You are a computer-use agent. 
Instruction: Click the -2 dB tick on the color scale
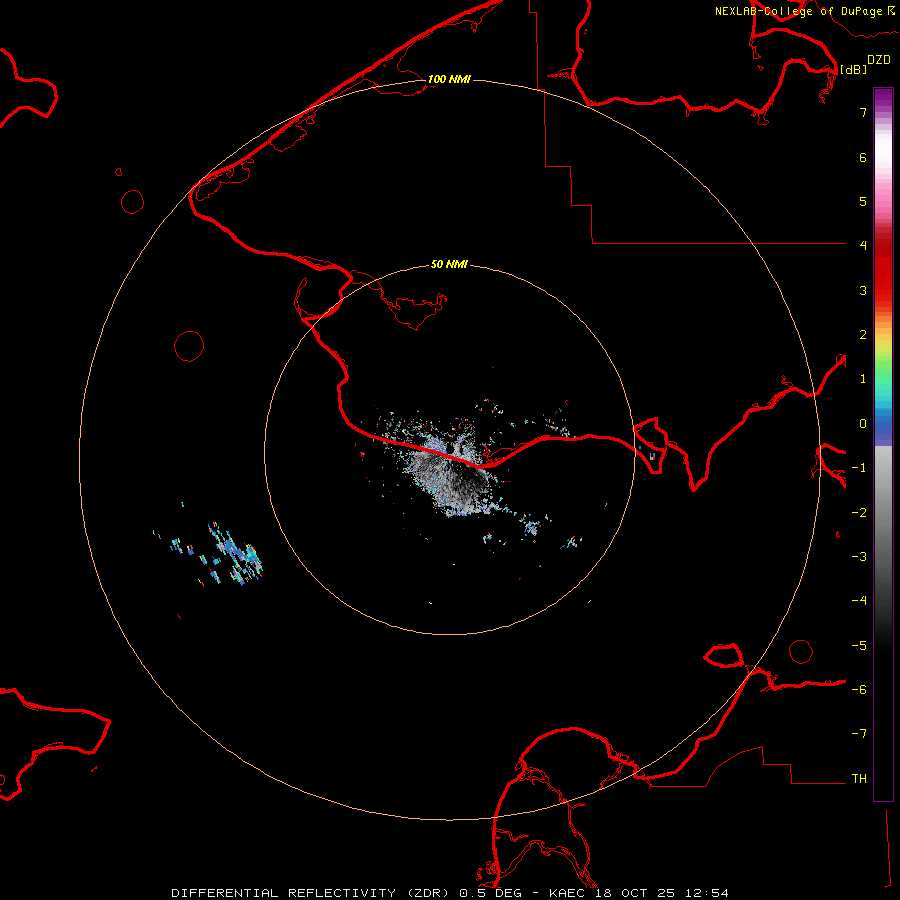tap(859, 513)
